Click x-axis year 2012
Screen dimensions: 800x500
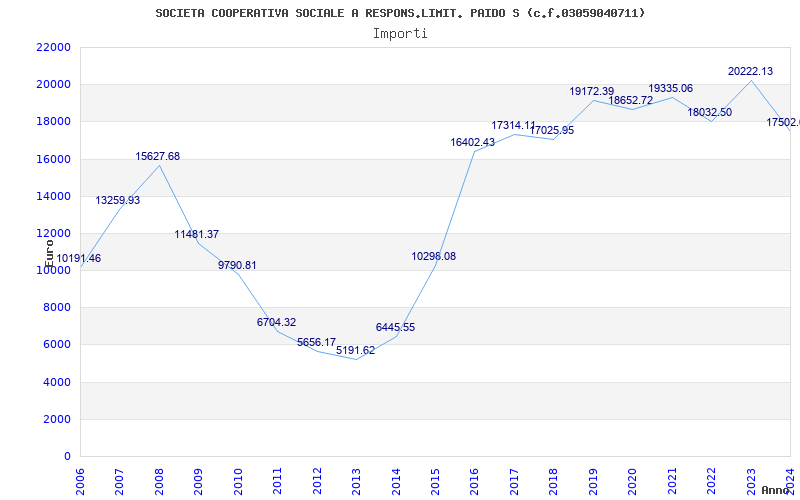click(x=317, y=482)
